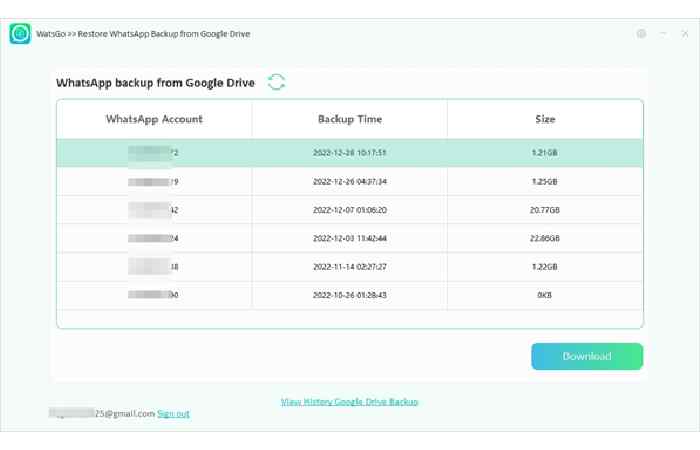This screenshot has height=450, width=700.
Task: Click the signed-in gmail.com address
Action: 102,413
